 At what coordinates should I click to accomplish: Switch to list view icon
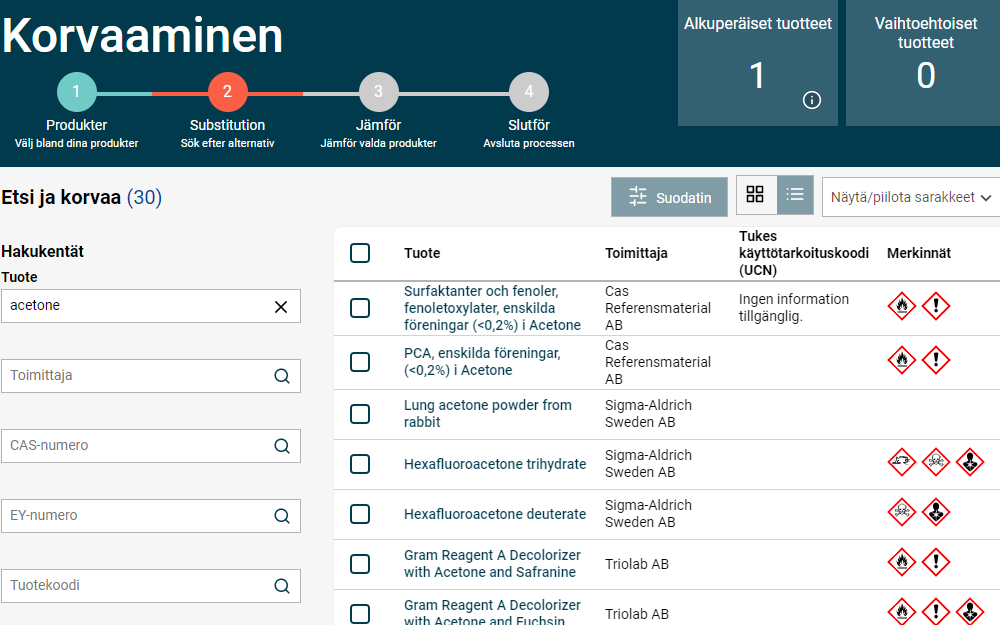pyautogui.click(x=795, y=195)
